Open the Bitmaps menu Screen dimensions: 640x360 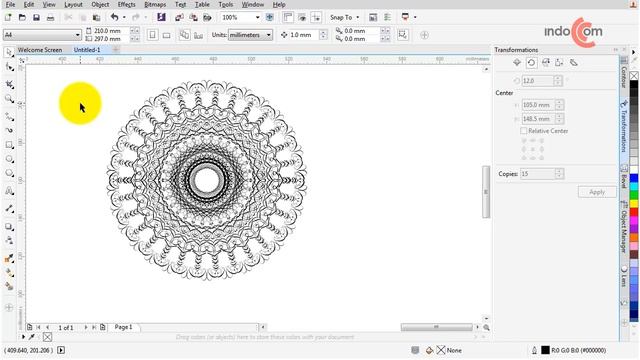pos(155,4)
